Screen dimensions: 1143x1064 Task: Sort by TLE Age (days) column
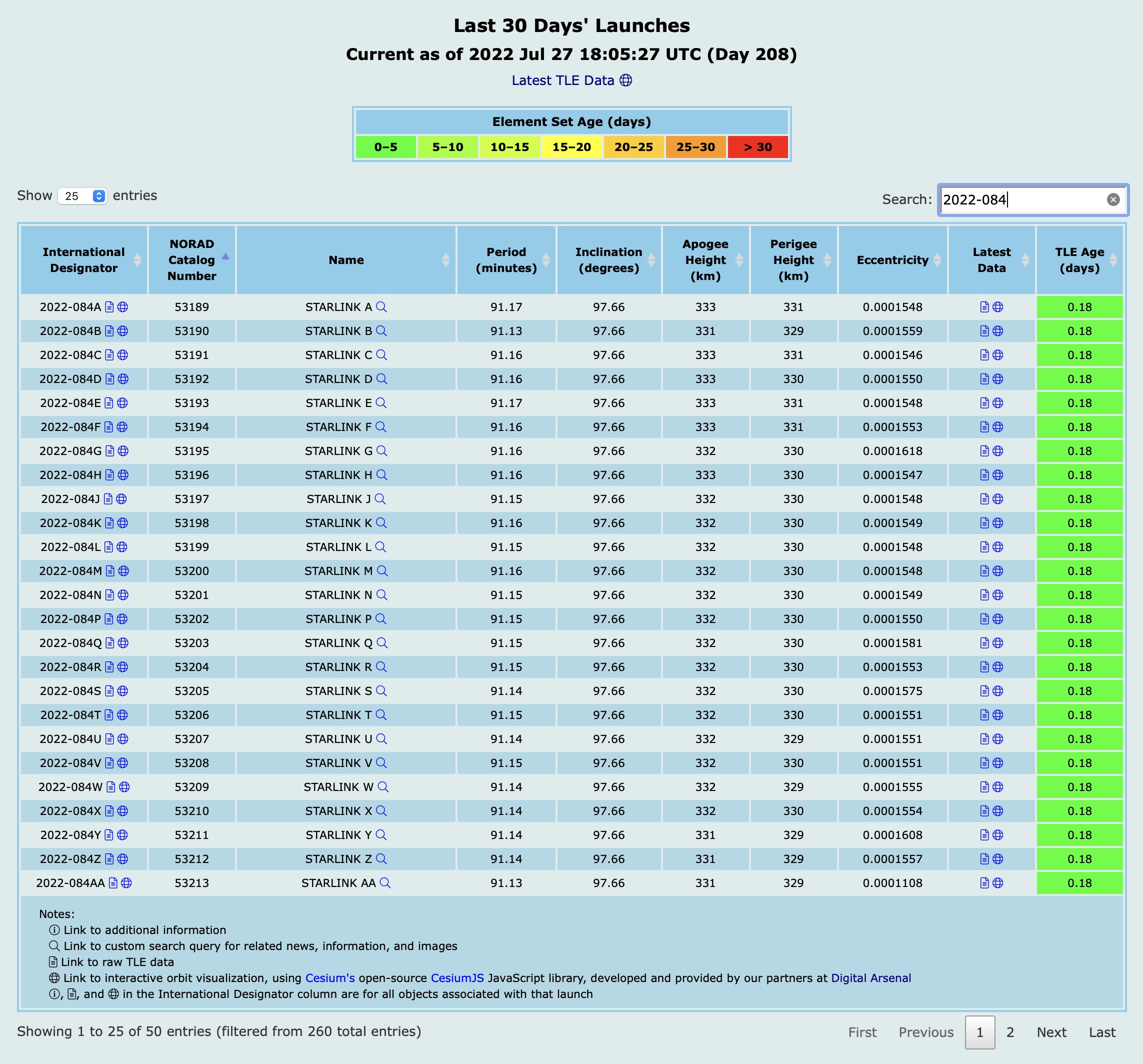[1080, 260]
